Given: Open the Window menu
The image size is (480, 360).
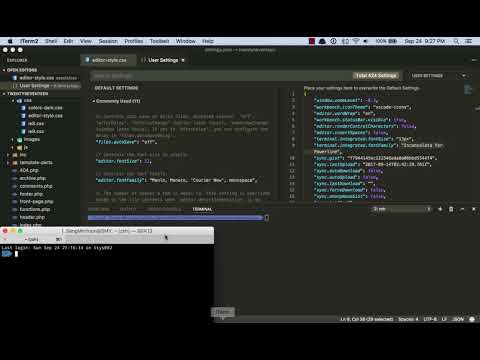Looking at the screenshot, I should click(186, 41).
